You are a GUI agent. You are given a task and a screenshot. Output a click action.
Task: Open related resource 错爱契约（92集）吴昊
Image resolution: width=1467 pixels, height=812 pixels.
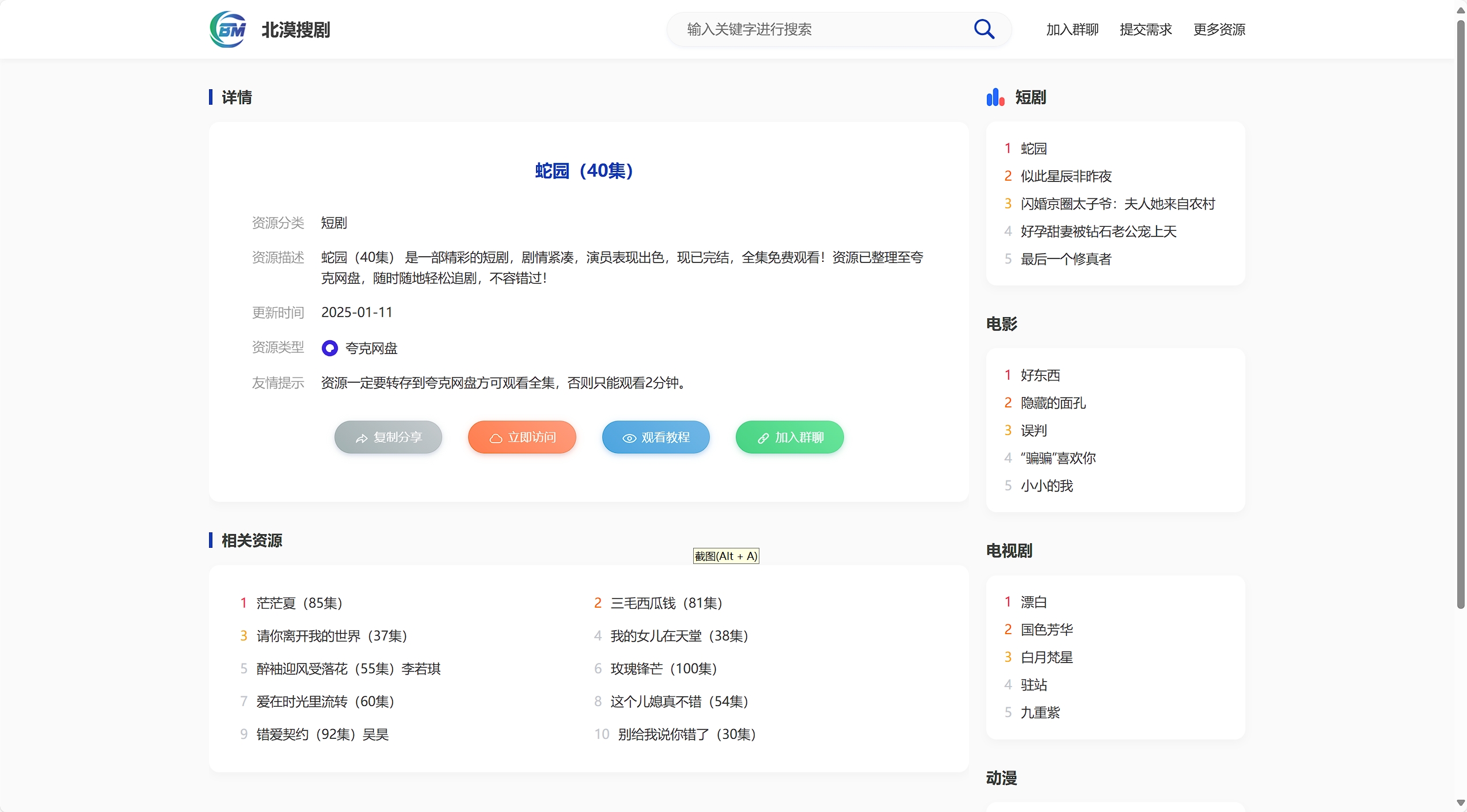tap(323, 734)
